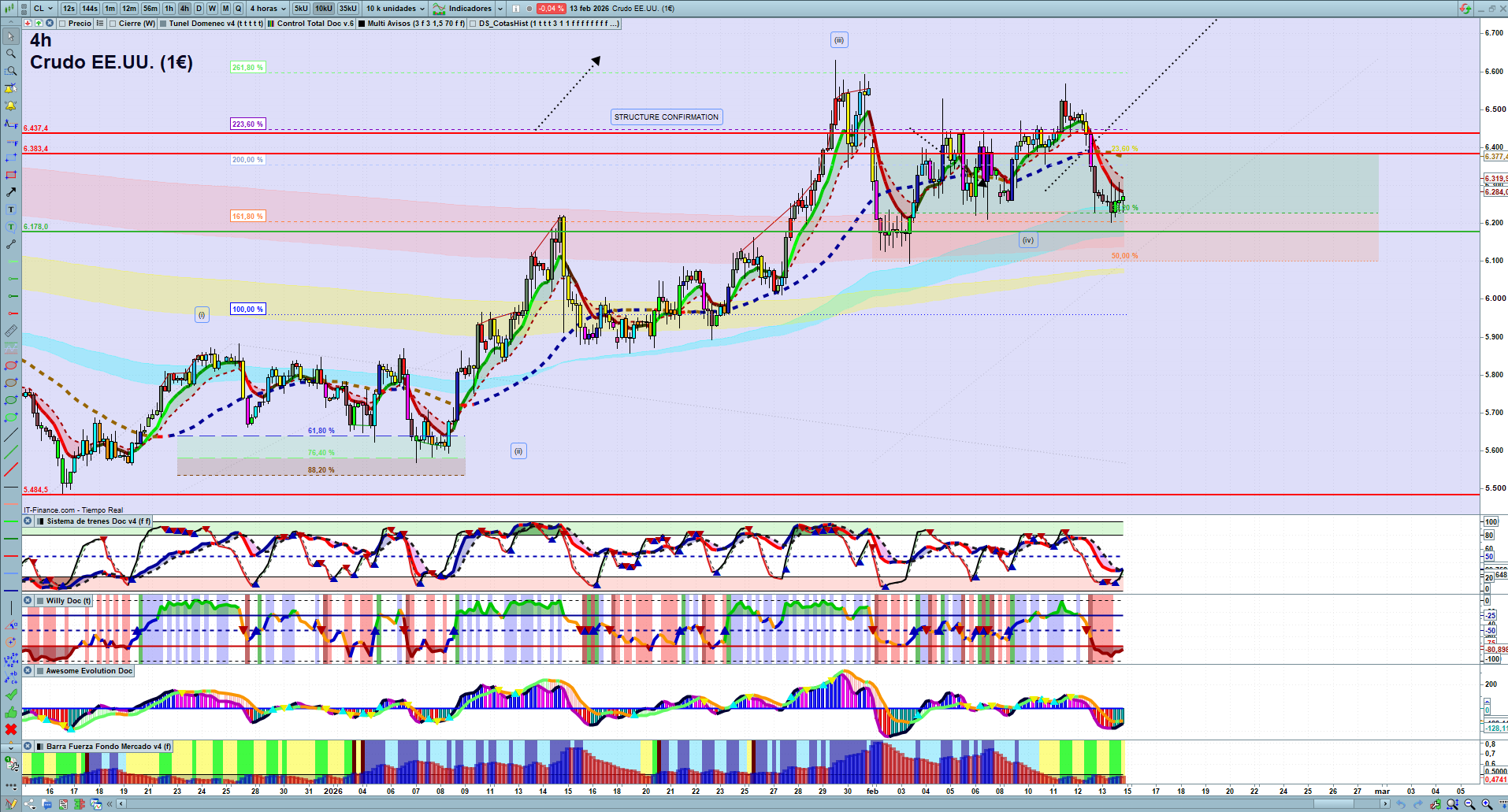Activate the magnifier zoom tool
This screenshot has width=1508, height=812.
[11, 54]
